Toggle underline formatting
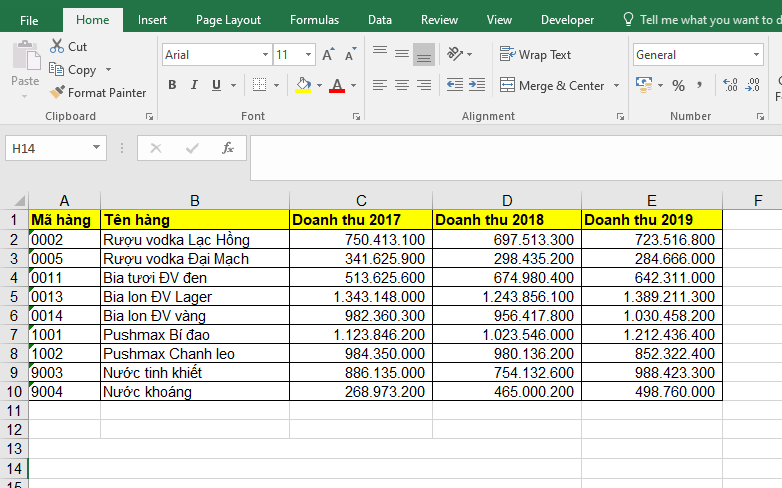 tap(216, 85)
